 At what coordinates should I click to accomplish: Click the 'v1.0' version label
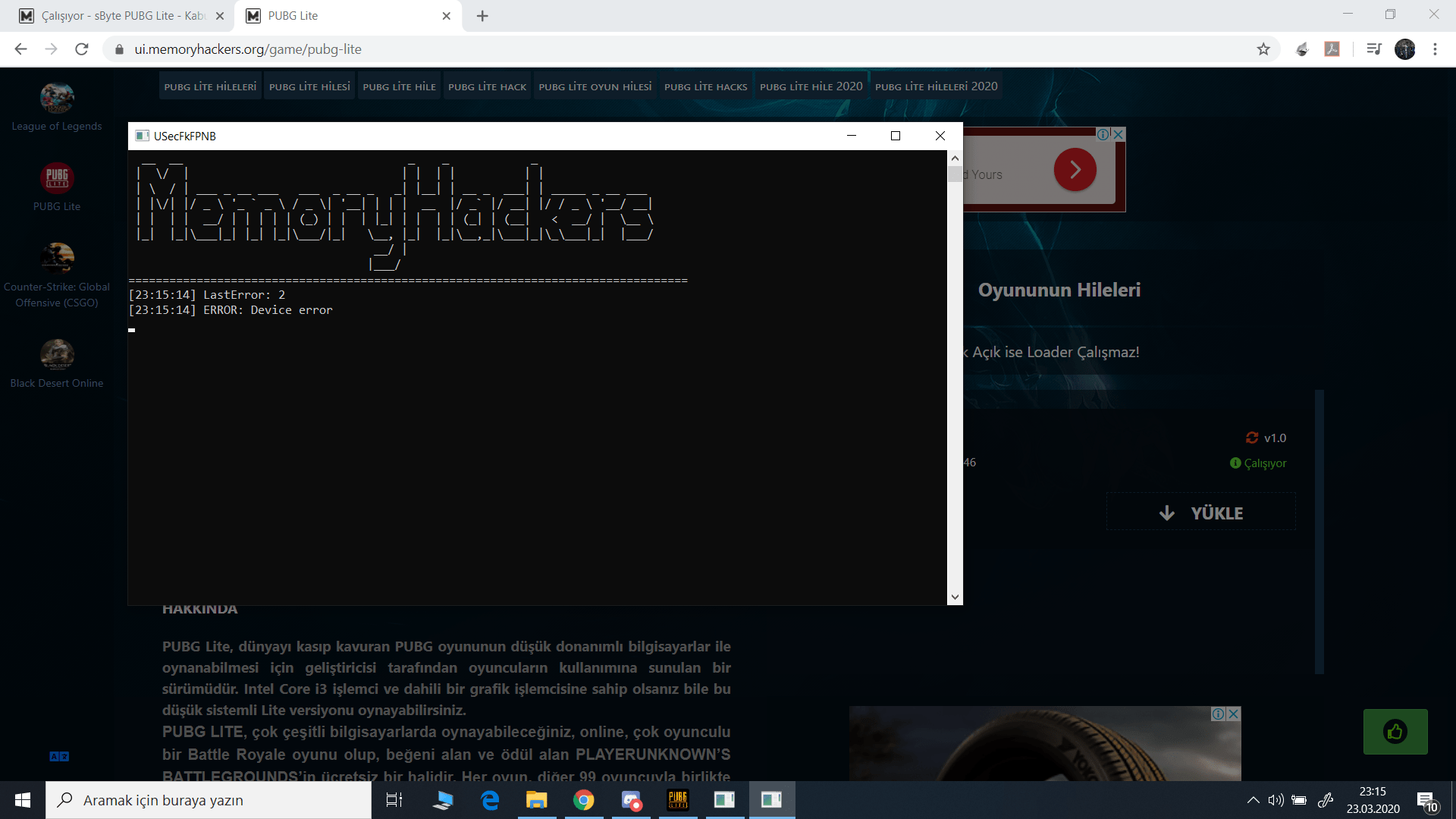coord(1275,438)
